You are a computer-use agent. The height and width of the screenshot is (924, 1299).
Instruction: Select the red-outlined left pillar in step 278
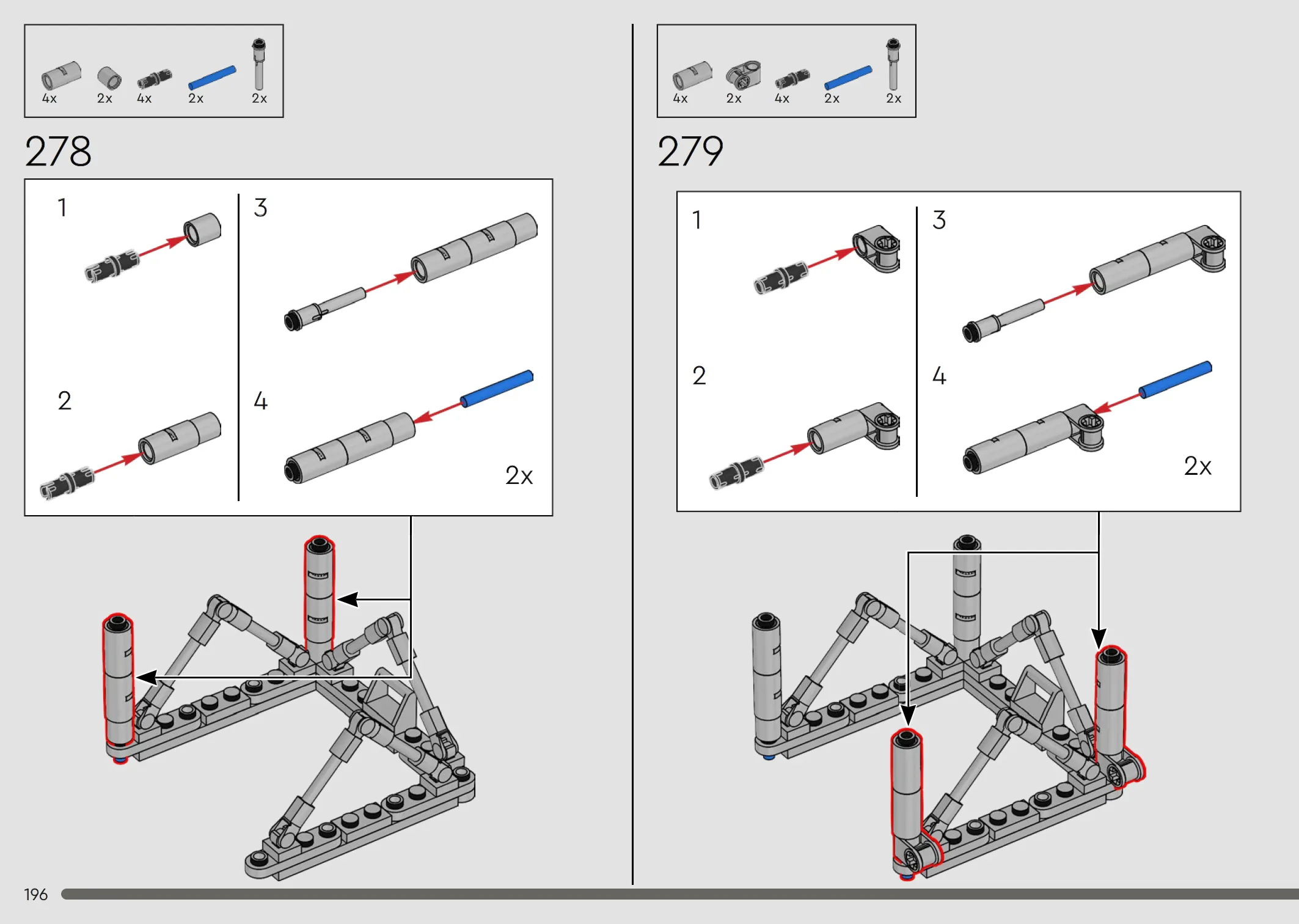click(119, 688)
